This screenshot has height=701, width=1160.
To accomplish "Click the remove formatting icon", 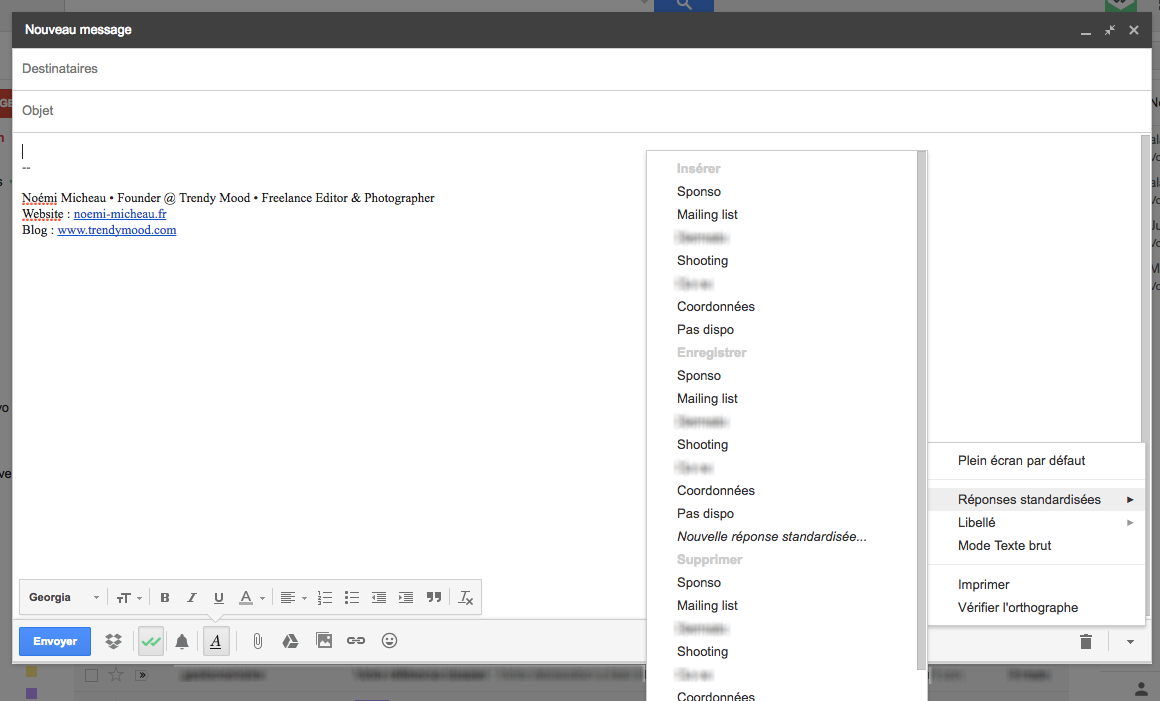I will point(466,598).
